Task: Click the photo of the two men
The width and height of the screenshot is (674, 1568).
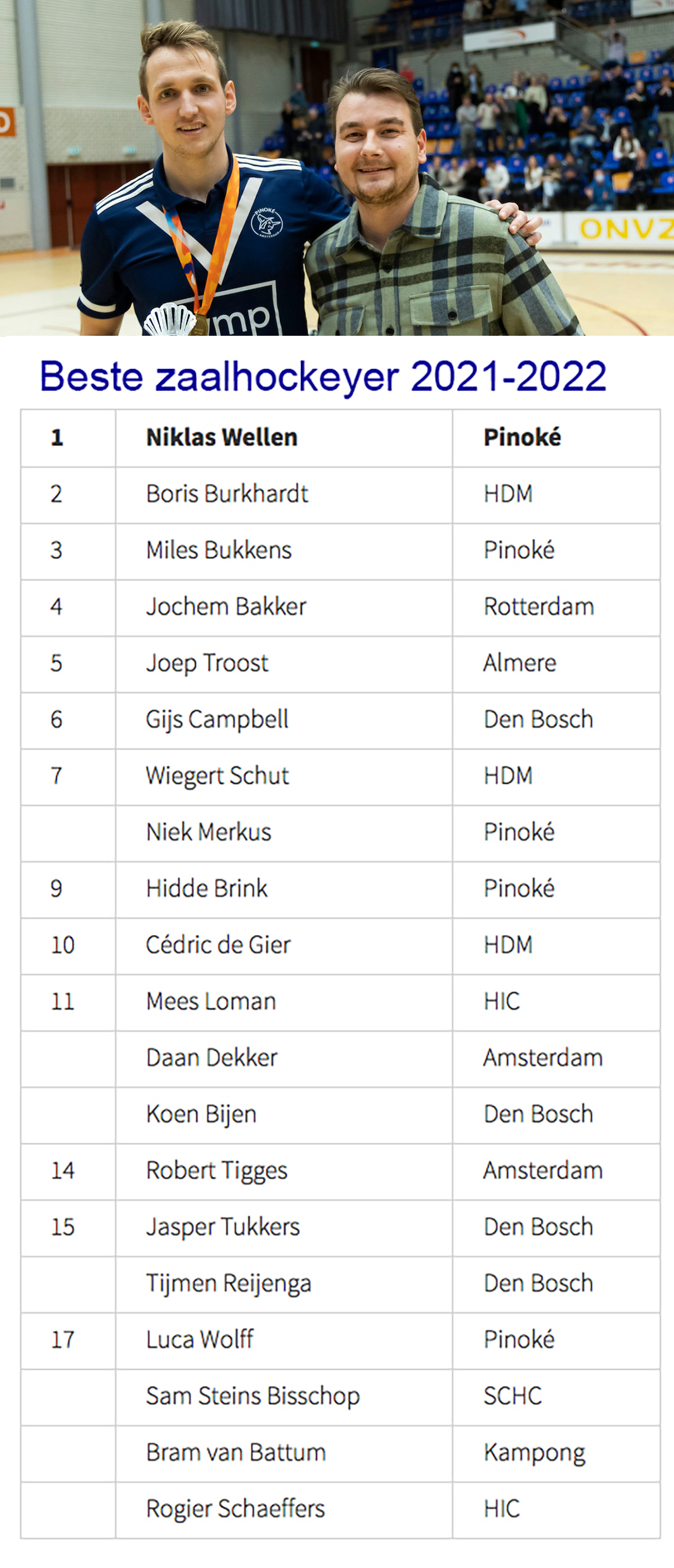Action: point(337,167)
